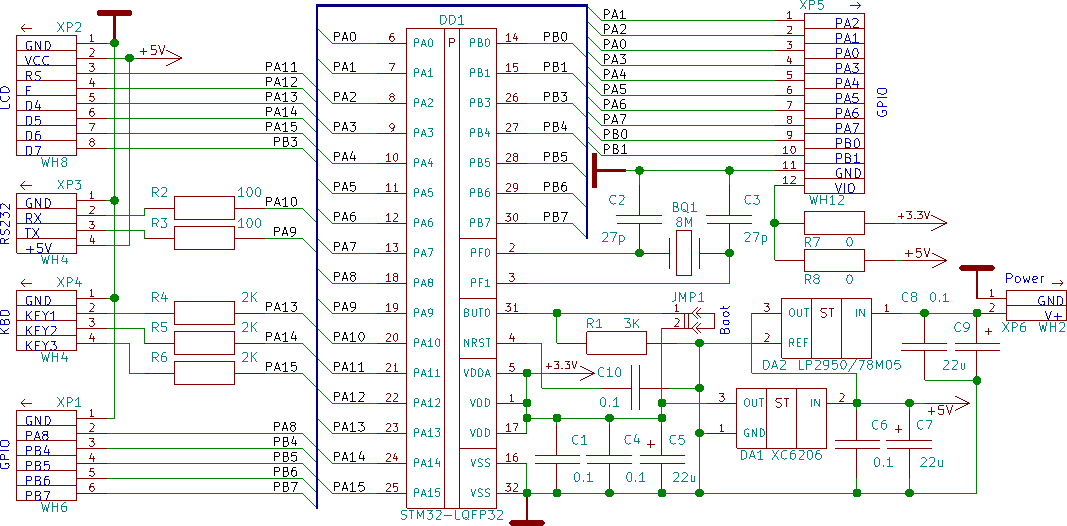Click the NRST pin on DD1
Viewport: 1067px width, 526px height.
tap(476, 343)
